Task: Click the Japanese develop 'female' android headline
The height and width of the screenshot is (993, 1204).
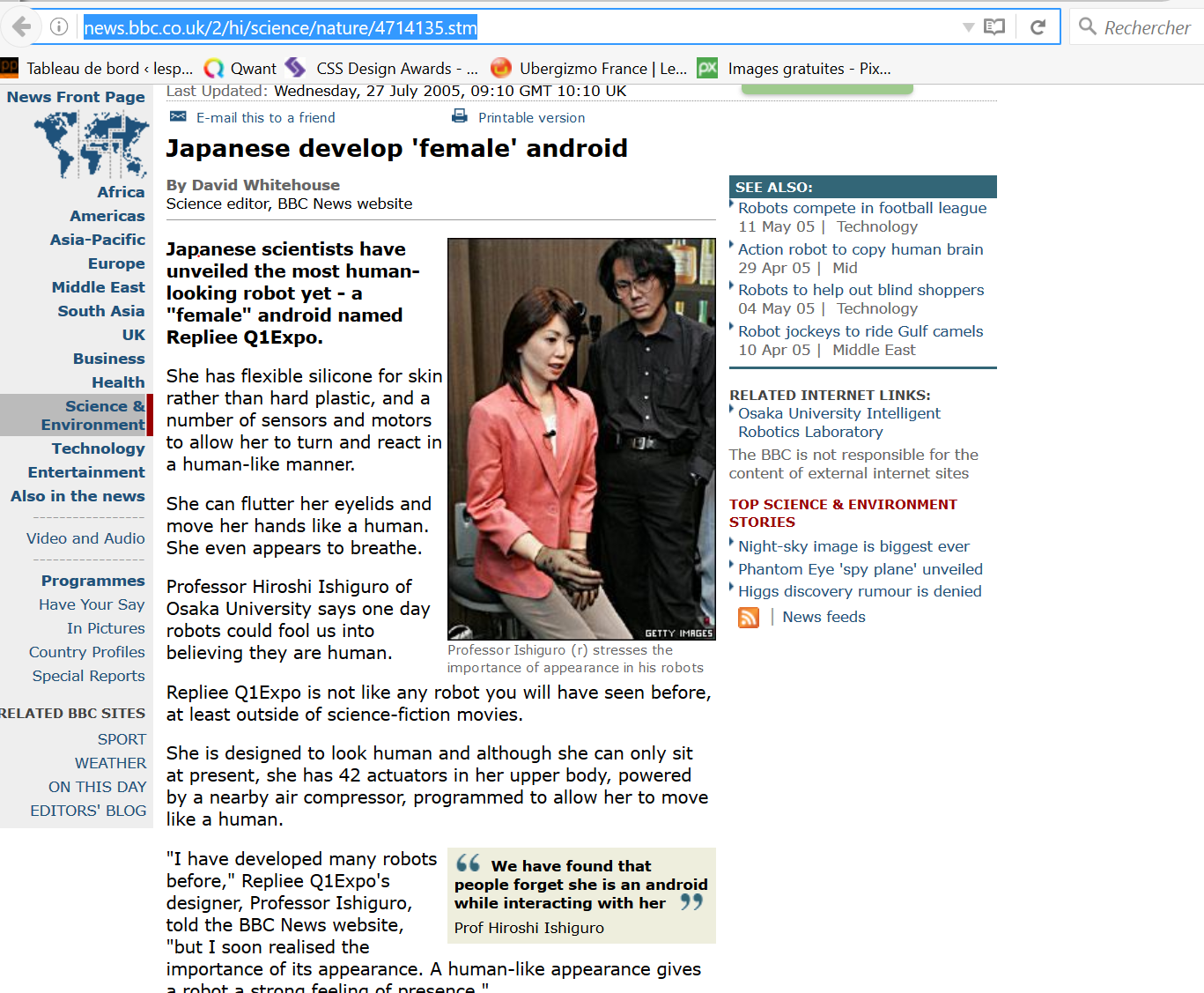Action: (x=397, y=148)
